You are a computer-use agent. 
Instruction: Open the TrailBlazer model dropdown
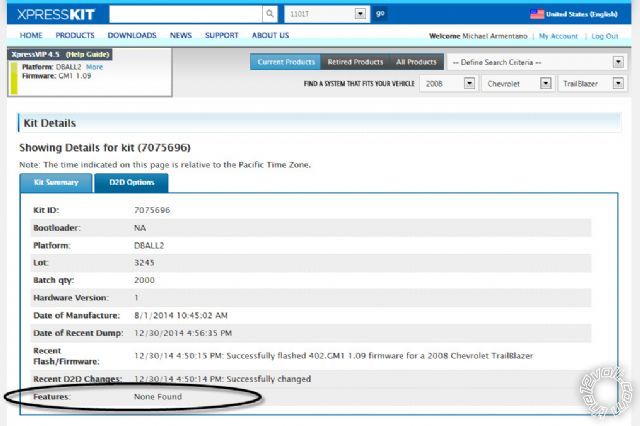[x=590, y=84]
